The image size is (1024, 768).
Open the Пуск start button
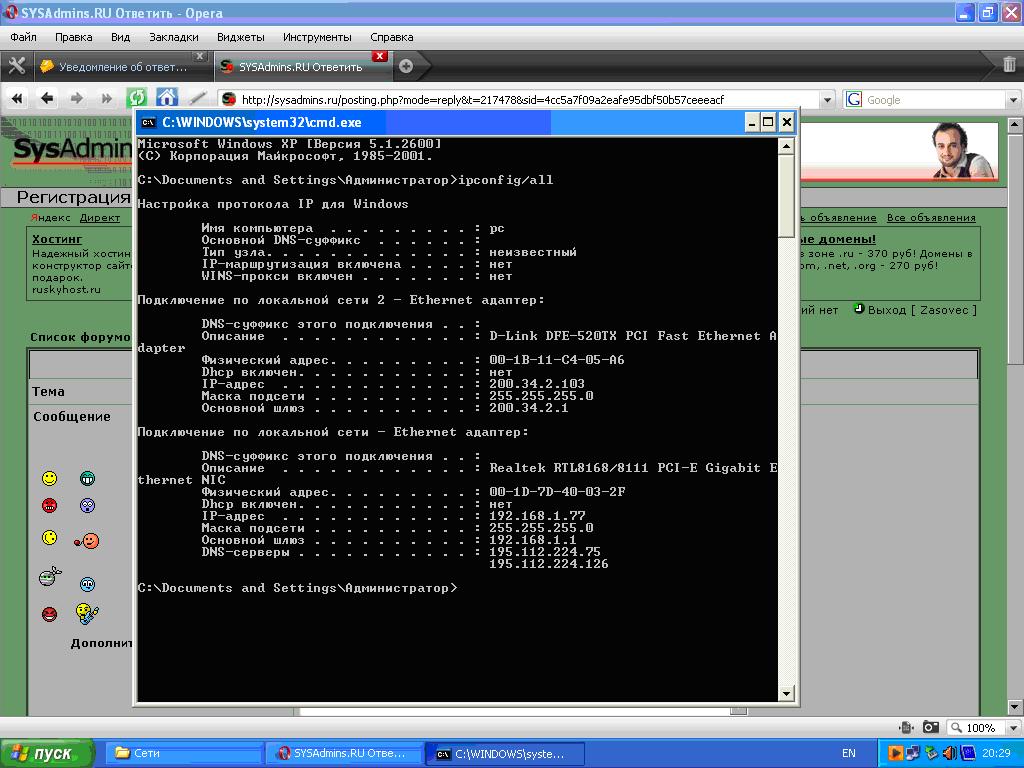click(46, 754)
